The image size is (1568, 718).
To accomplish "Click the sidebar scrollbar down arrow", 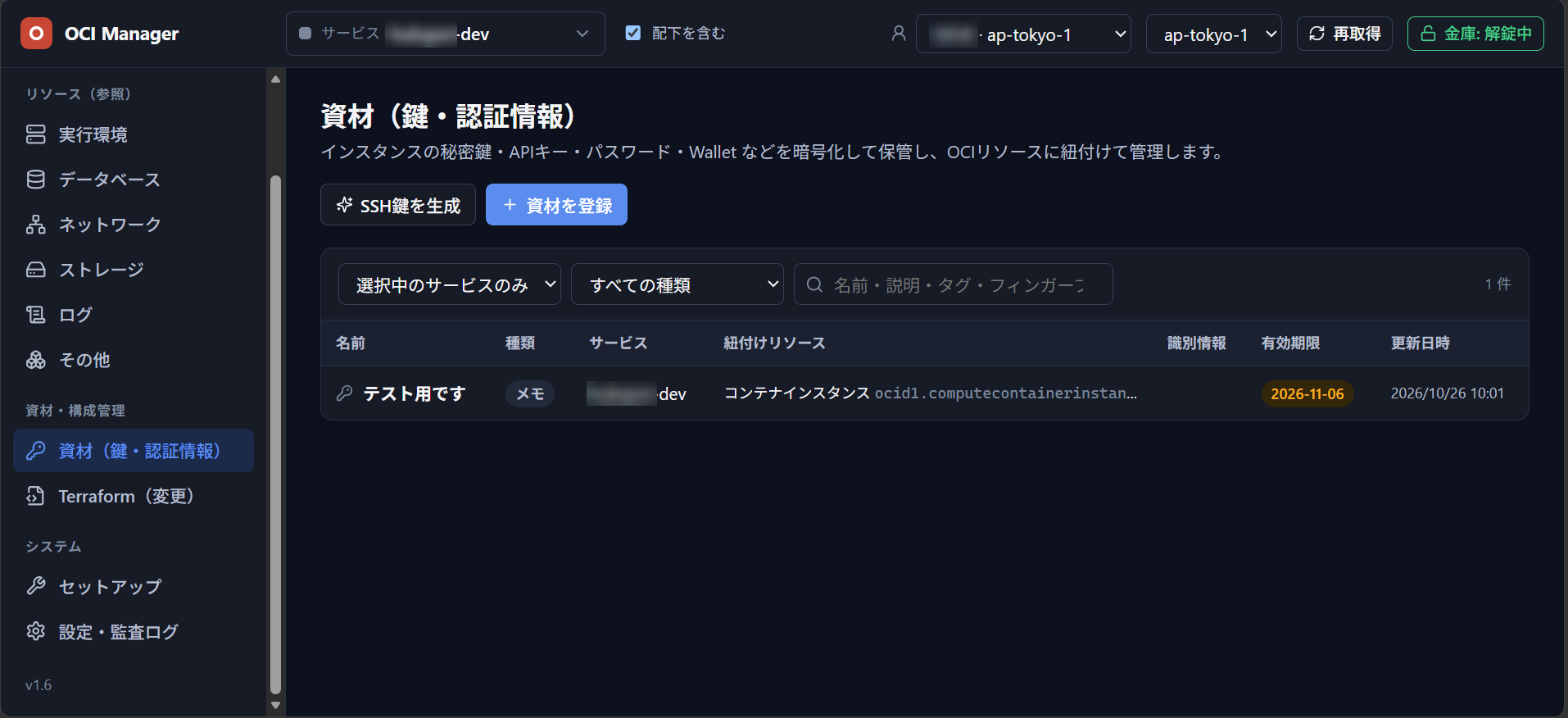I will (x=275, y=705).
